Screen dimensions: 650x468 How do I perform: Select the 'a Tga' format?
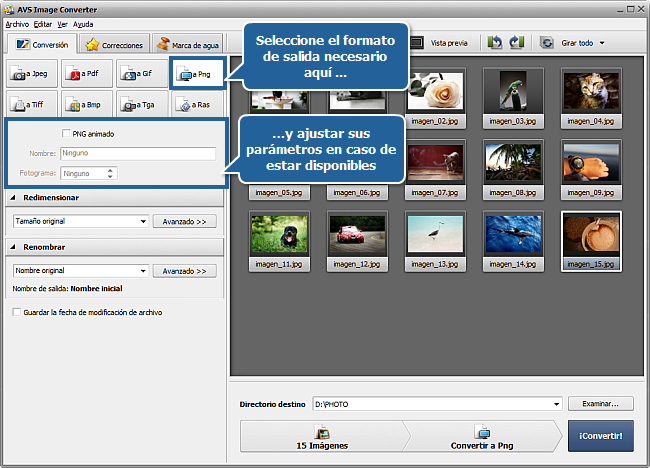[142, 104]
